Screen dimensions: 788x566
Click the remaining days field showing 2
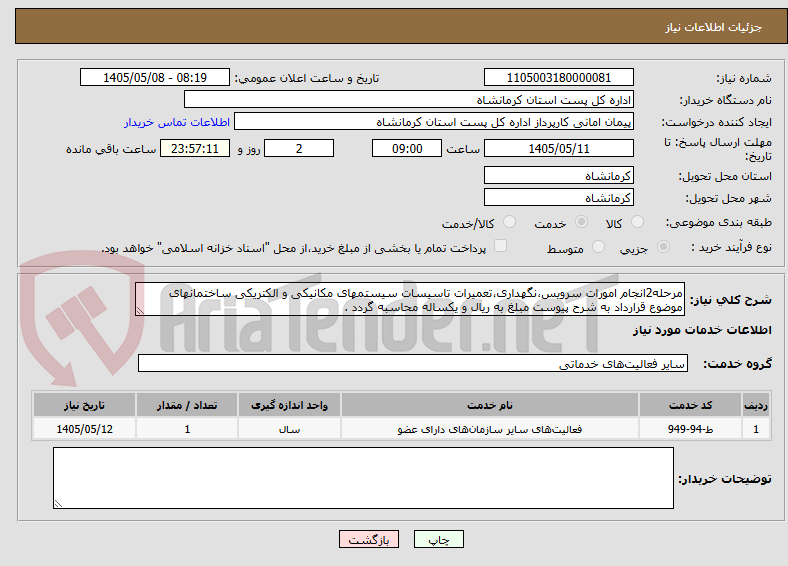(299, 148)
